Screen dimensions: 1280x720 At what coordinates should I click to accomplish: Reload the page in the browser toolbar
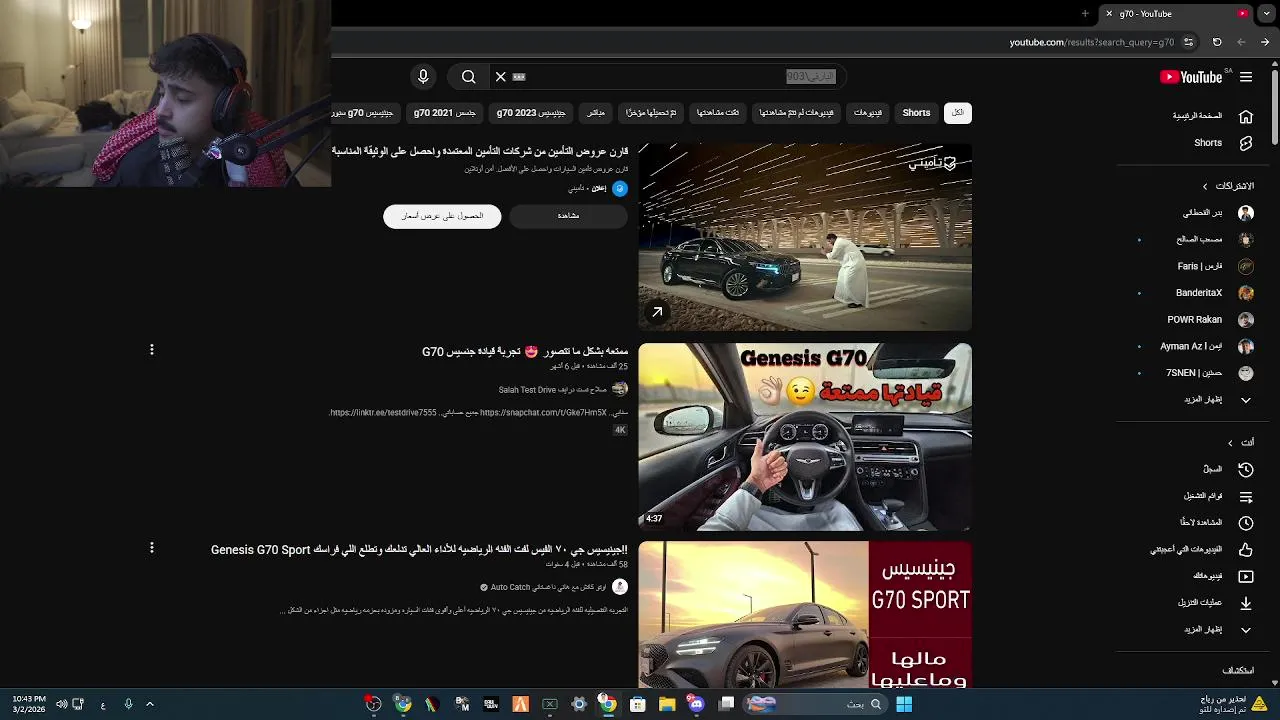(1217, 42)
